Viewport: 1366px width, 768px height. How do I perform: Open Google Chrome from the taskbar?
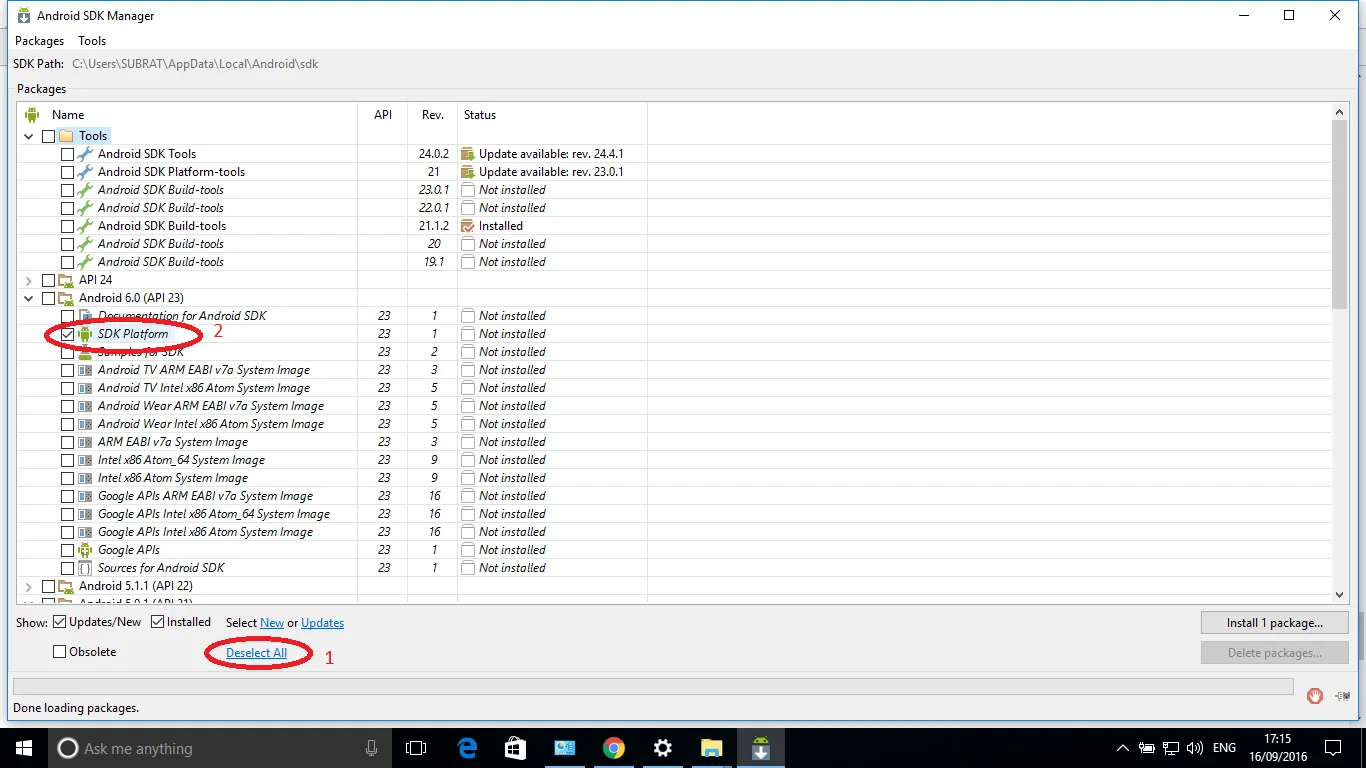point(613,748)
